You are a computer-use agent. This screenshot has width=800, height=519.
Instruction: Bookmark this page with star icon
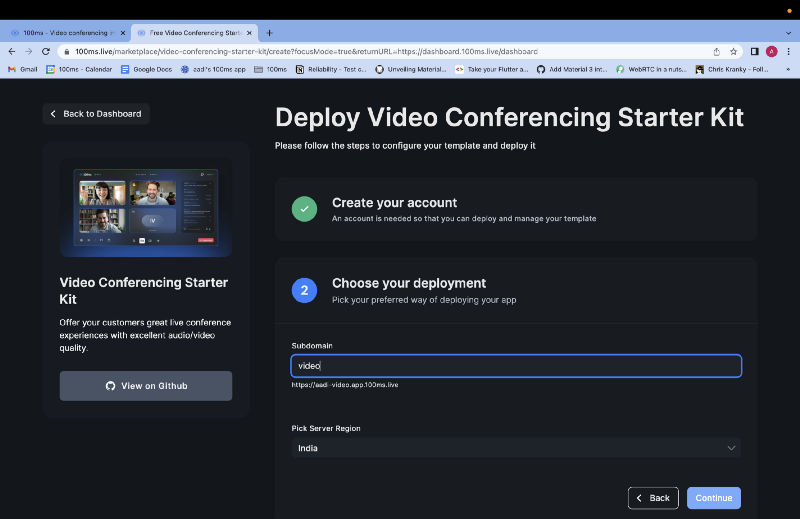click(x=733, y=52)
